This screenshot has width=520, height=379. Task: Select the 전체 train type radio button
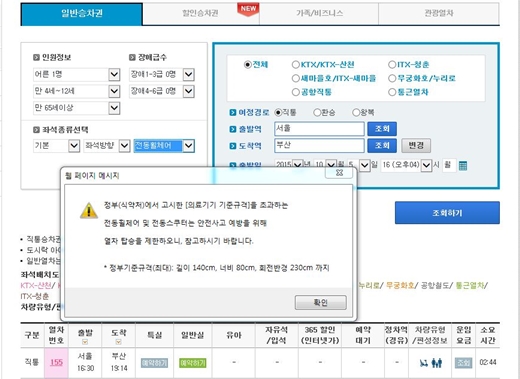click(247, 65)
